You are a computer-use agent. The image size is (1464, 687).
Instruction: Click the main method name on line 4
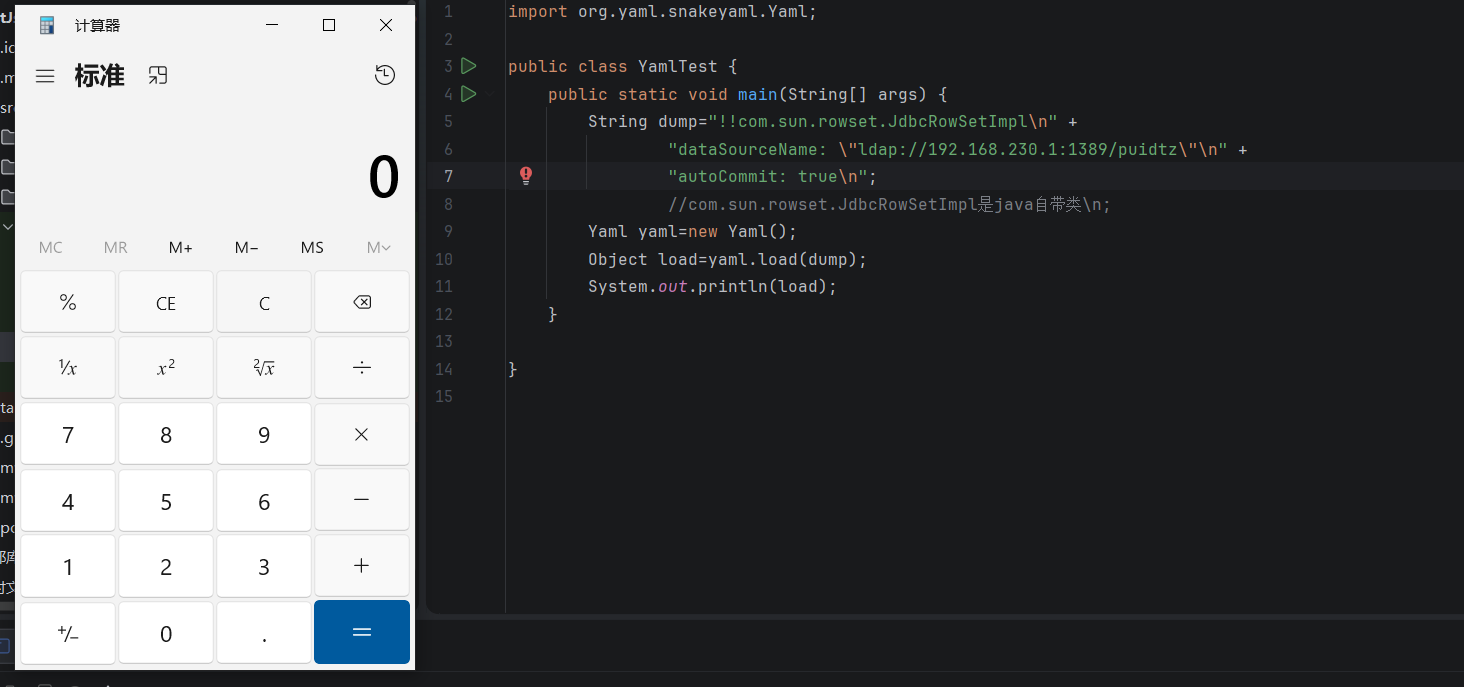(757, 94)
